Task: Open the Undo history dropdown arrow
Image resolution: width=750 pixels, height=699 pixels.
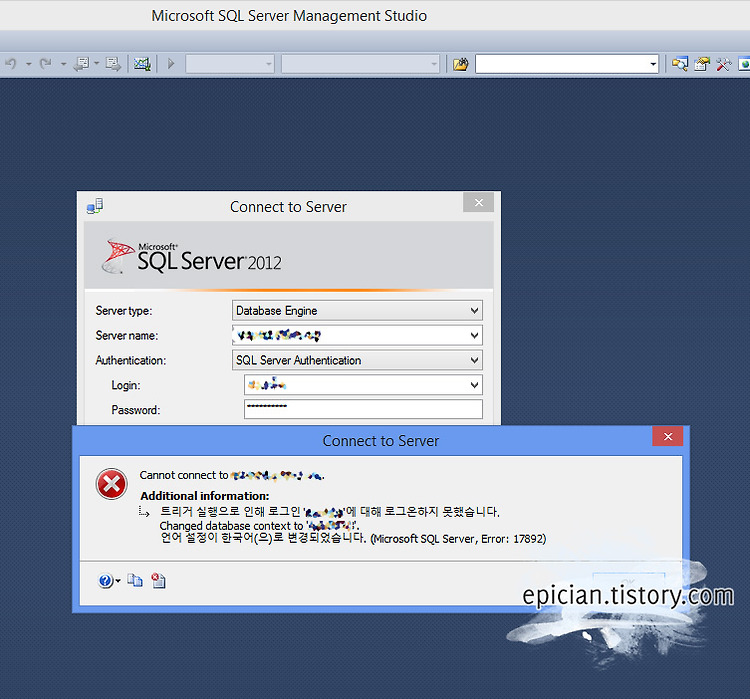Action: tap(29, 64)
